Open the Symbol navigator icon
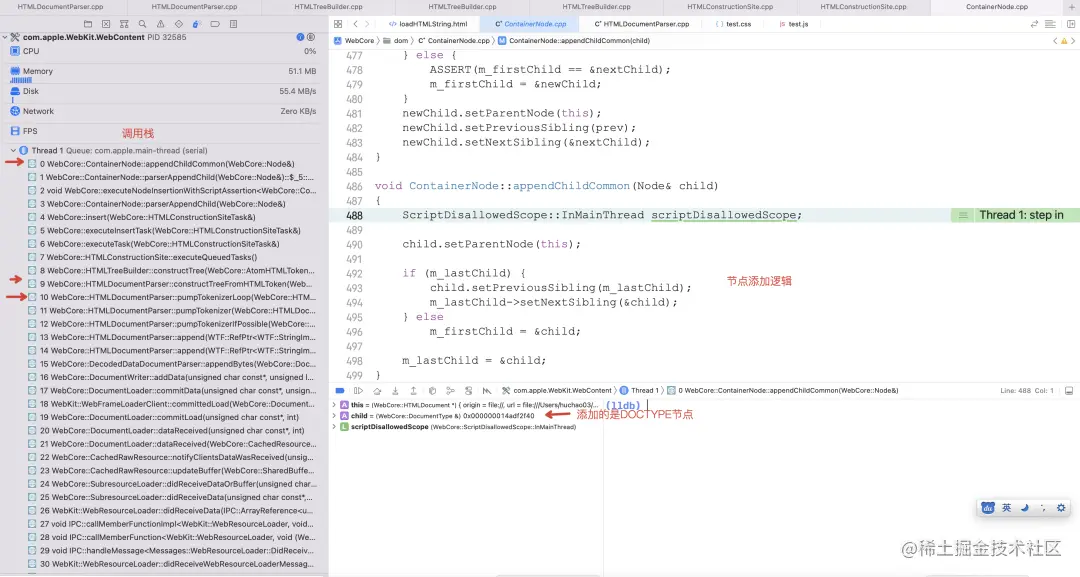The image size is (1080, 577). tap(124, 24)
